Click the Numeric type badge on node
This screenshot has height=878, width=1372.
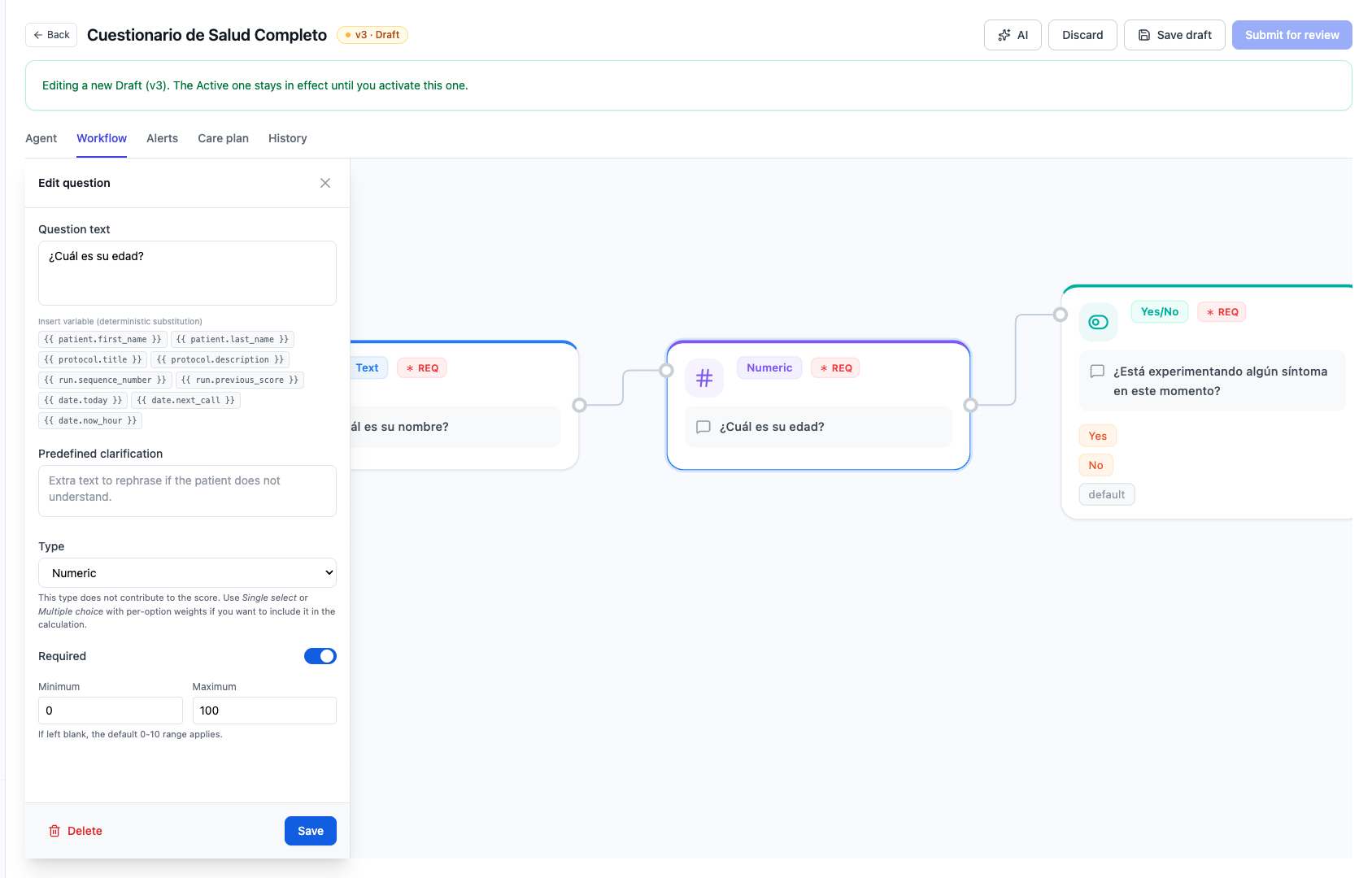(769, 367)
